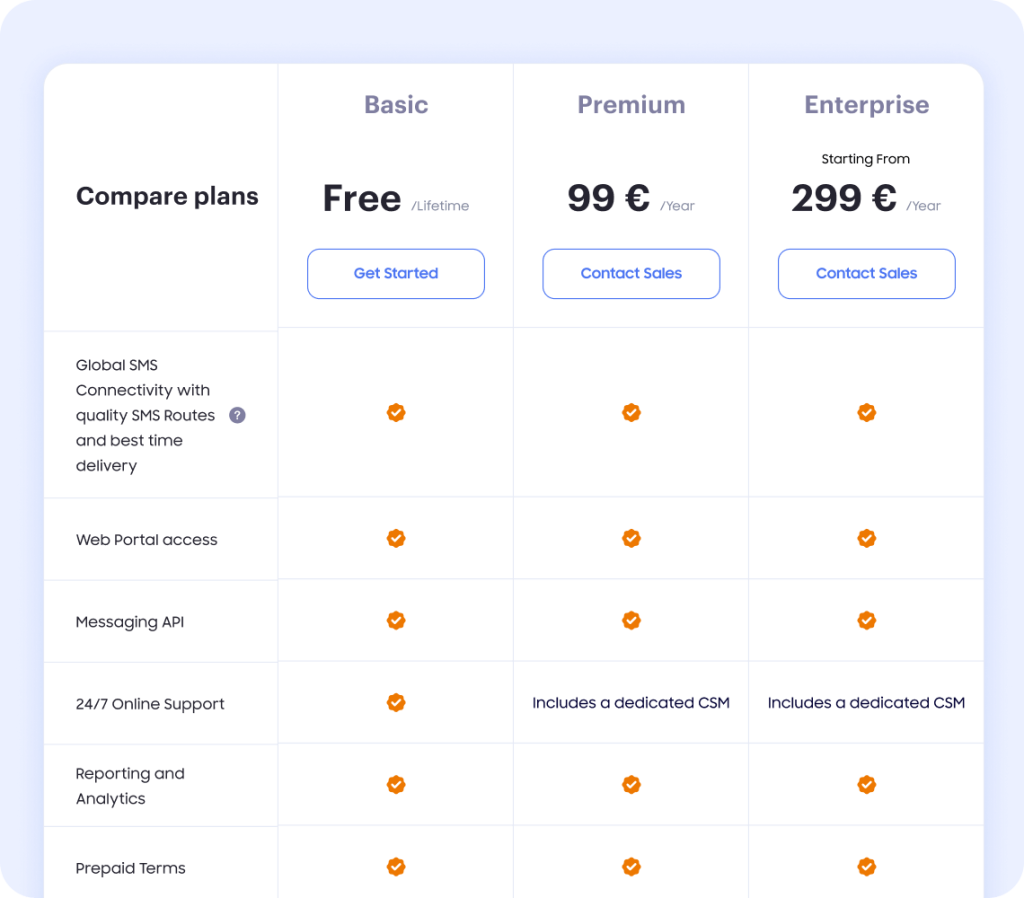Click the 99 € yearly price
The width and height of the screenshot is (1024, 898).
tap(609, 198)
